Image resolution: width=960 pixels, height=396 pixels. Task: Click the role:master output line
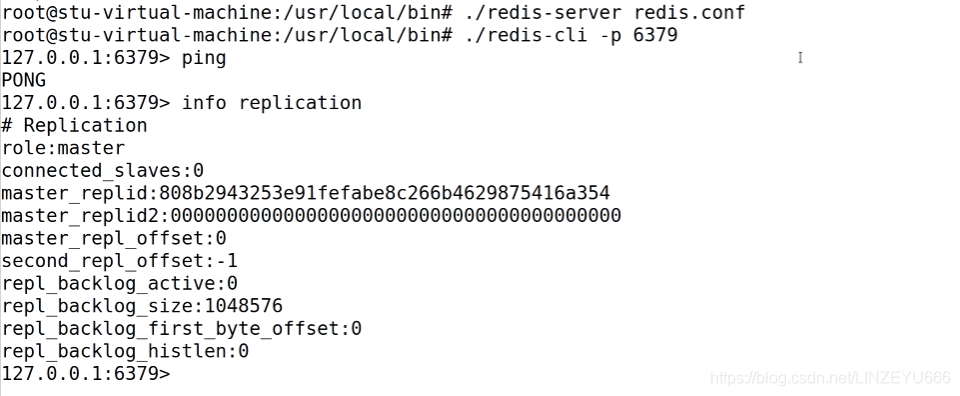[63, 148]
